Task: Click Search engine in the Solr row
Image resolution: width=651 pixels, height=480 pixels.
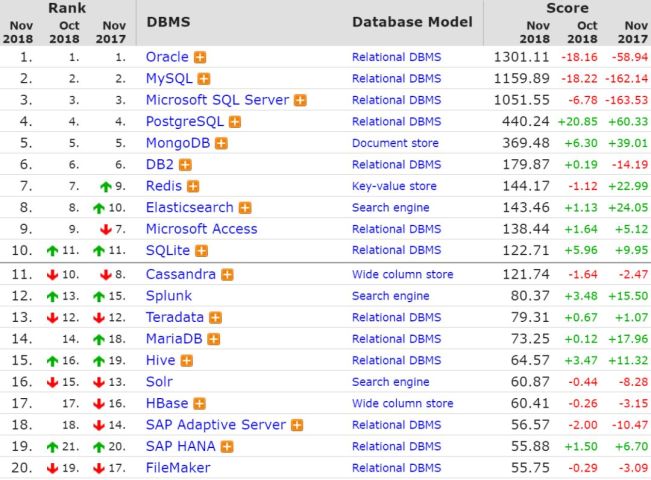Action: 391,382
